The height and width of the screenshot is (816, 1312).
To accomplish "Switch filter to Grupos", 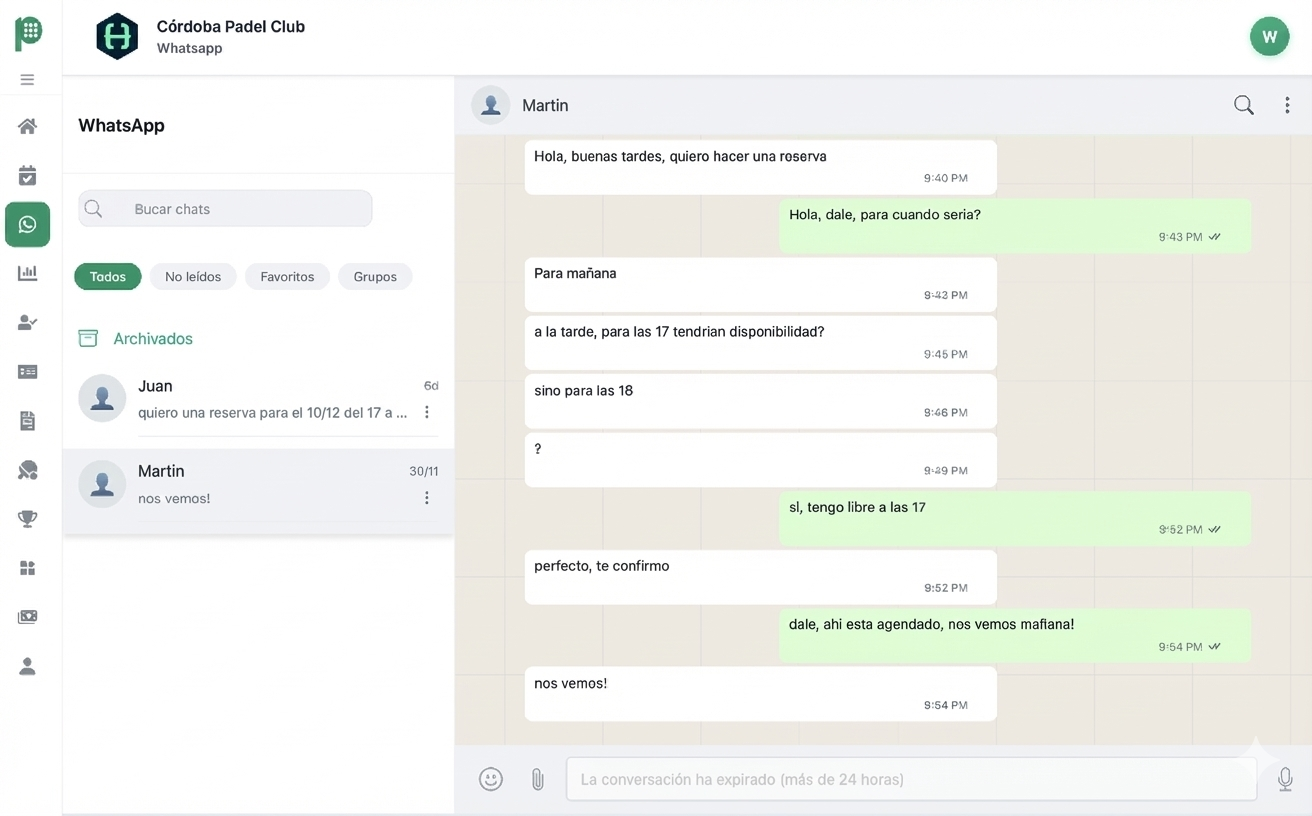I will 375,276.
